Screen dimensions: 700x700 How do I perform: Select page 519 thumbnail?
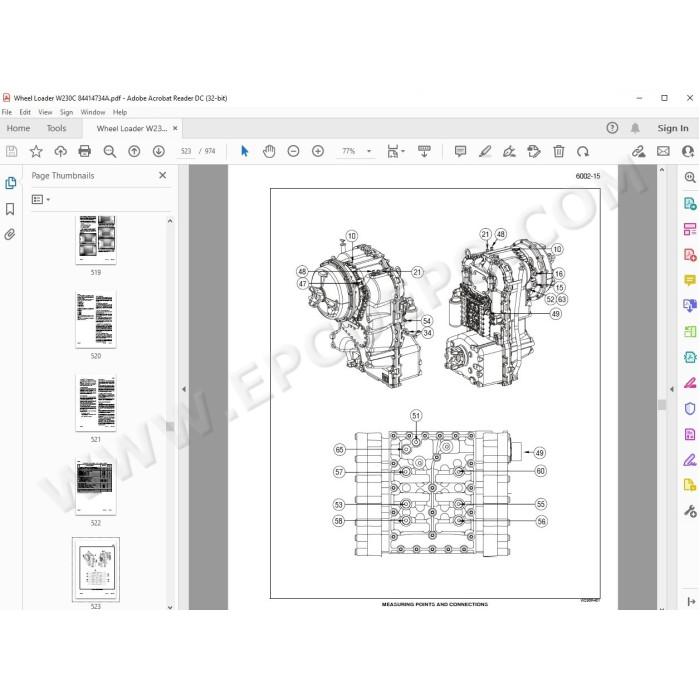[96, 240]
